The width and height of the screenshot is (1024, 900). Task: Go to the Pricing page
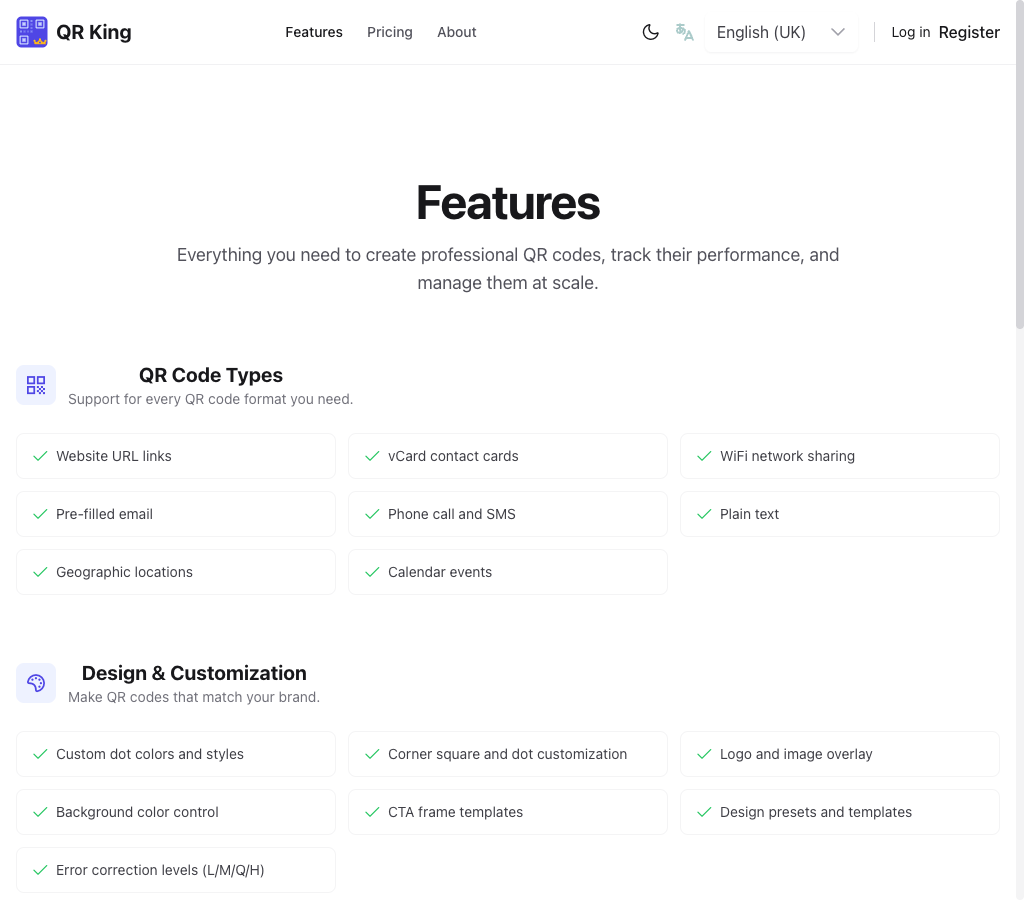390,32
